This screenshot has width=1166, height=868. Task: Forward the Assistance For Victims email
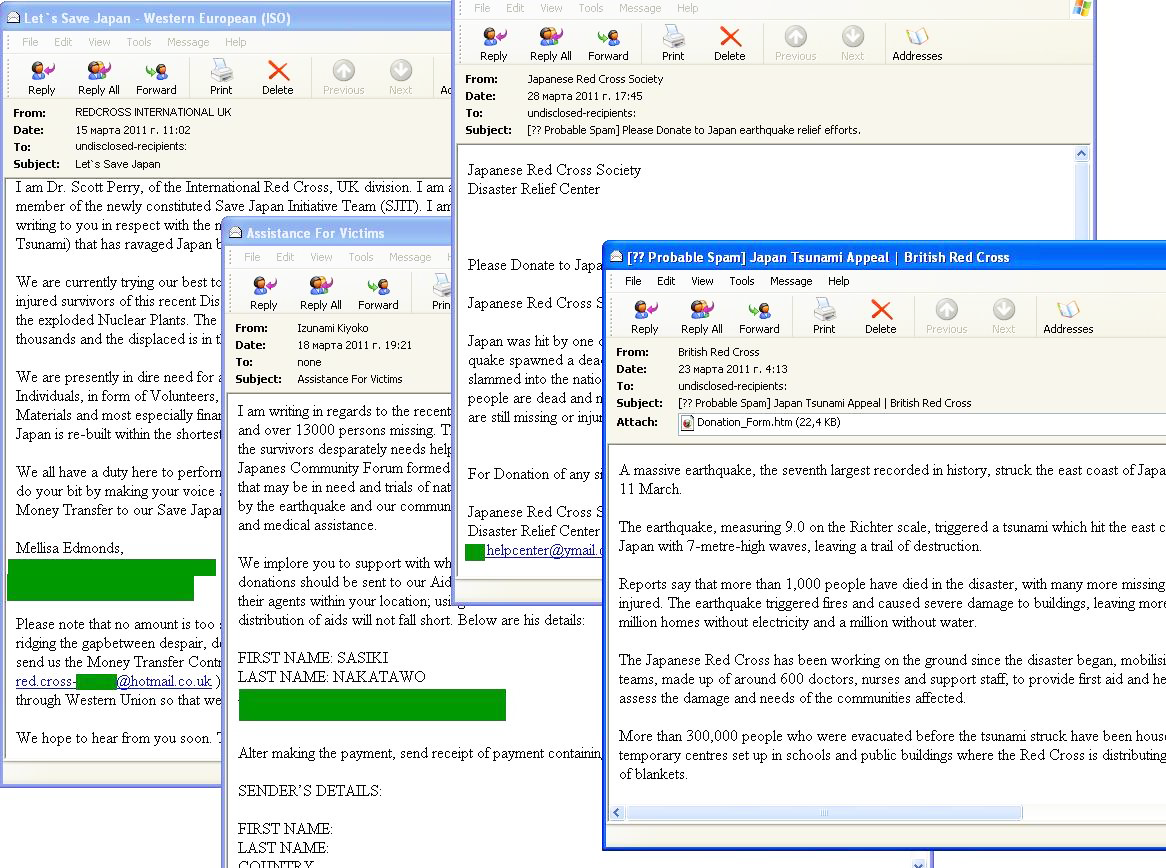point(378,293)
